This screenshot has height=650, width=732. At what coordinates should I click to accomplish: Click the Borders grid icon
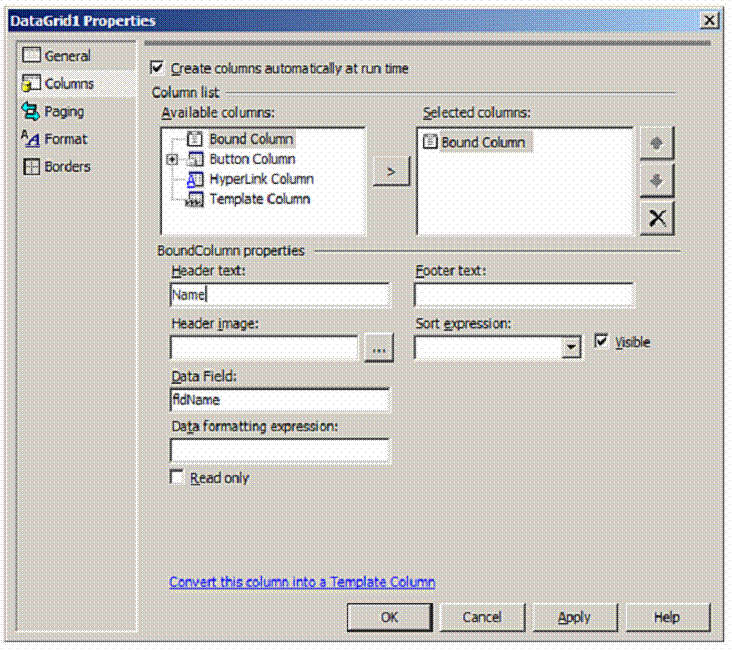[x=31, y=167]
